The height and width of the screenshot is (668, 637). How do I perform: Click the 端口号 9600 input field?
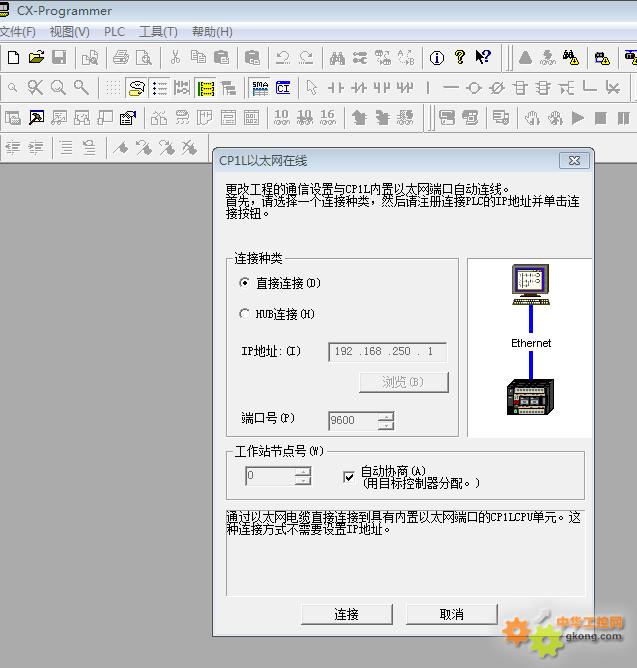pyautogui.click(x=353, y=420)
